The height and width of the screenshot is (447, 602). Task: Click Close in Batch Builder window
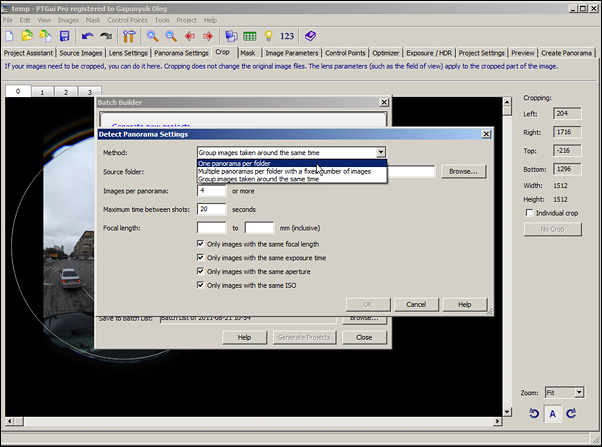(x=364, y=337)
